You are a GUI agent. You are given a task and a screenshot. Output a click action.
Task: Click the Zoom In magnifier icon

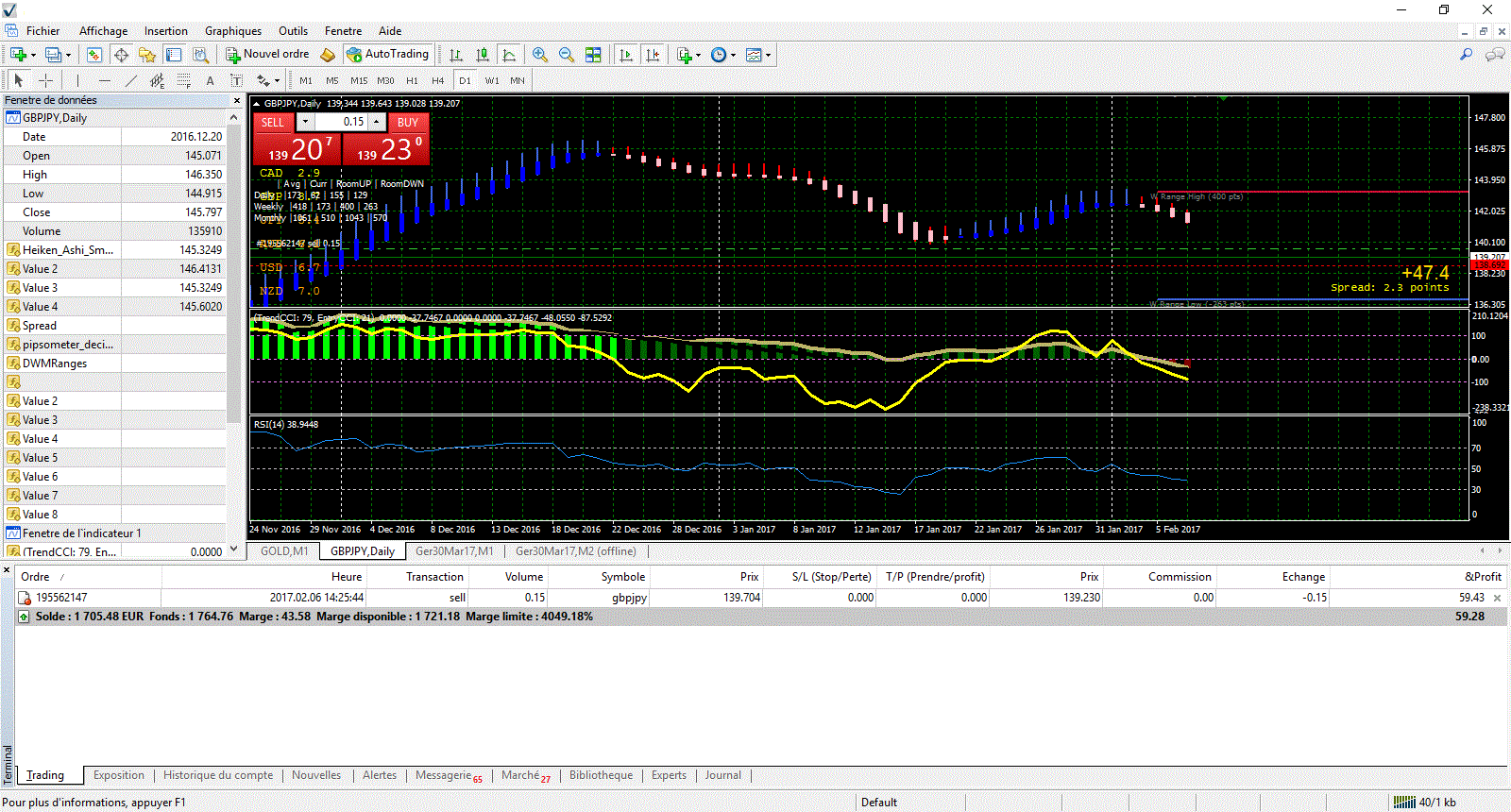(539, 55)
